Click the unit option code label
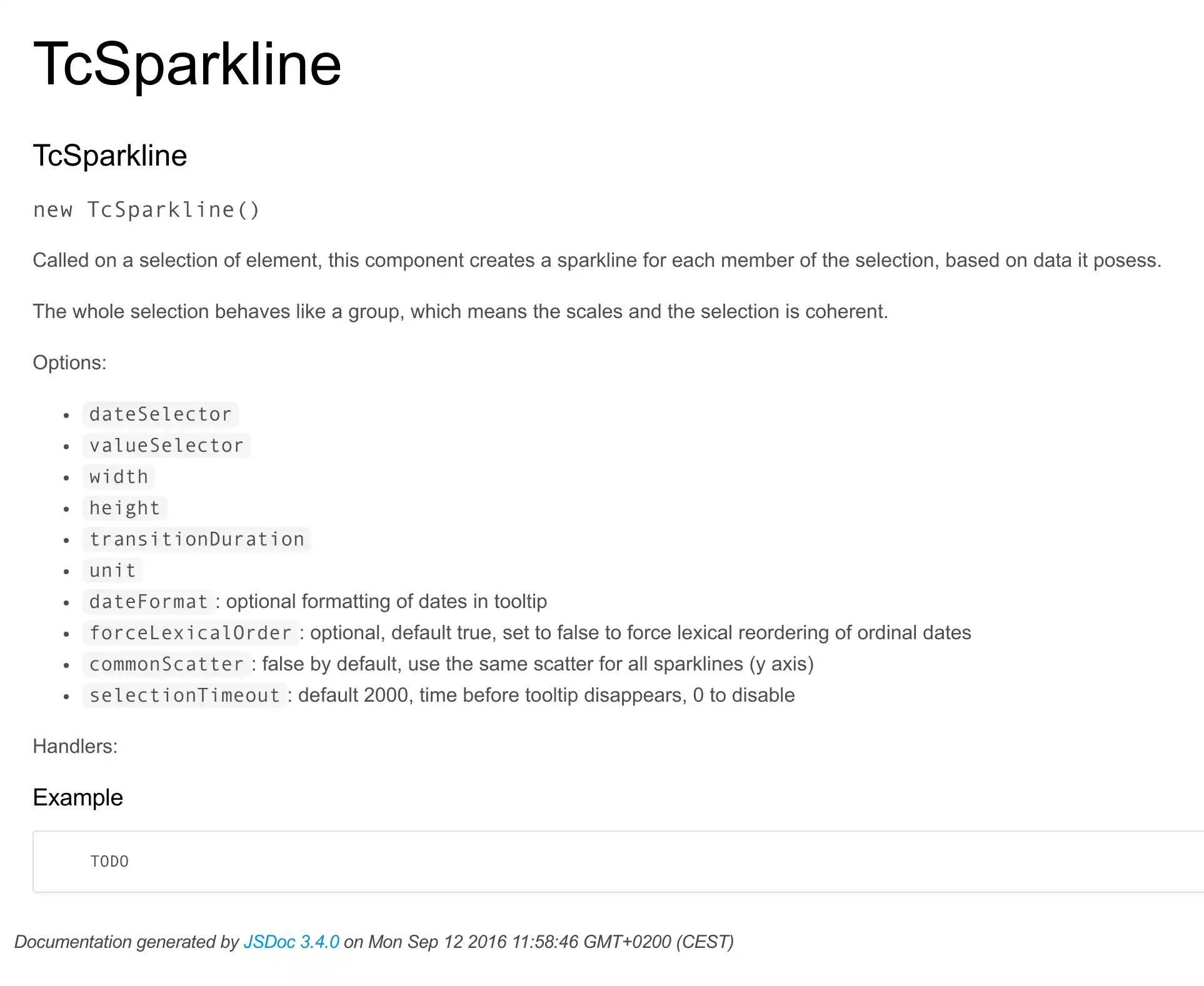This screenshot has height=986, width=1204. pos(113,570)
